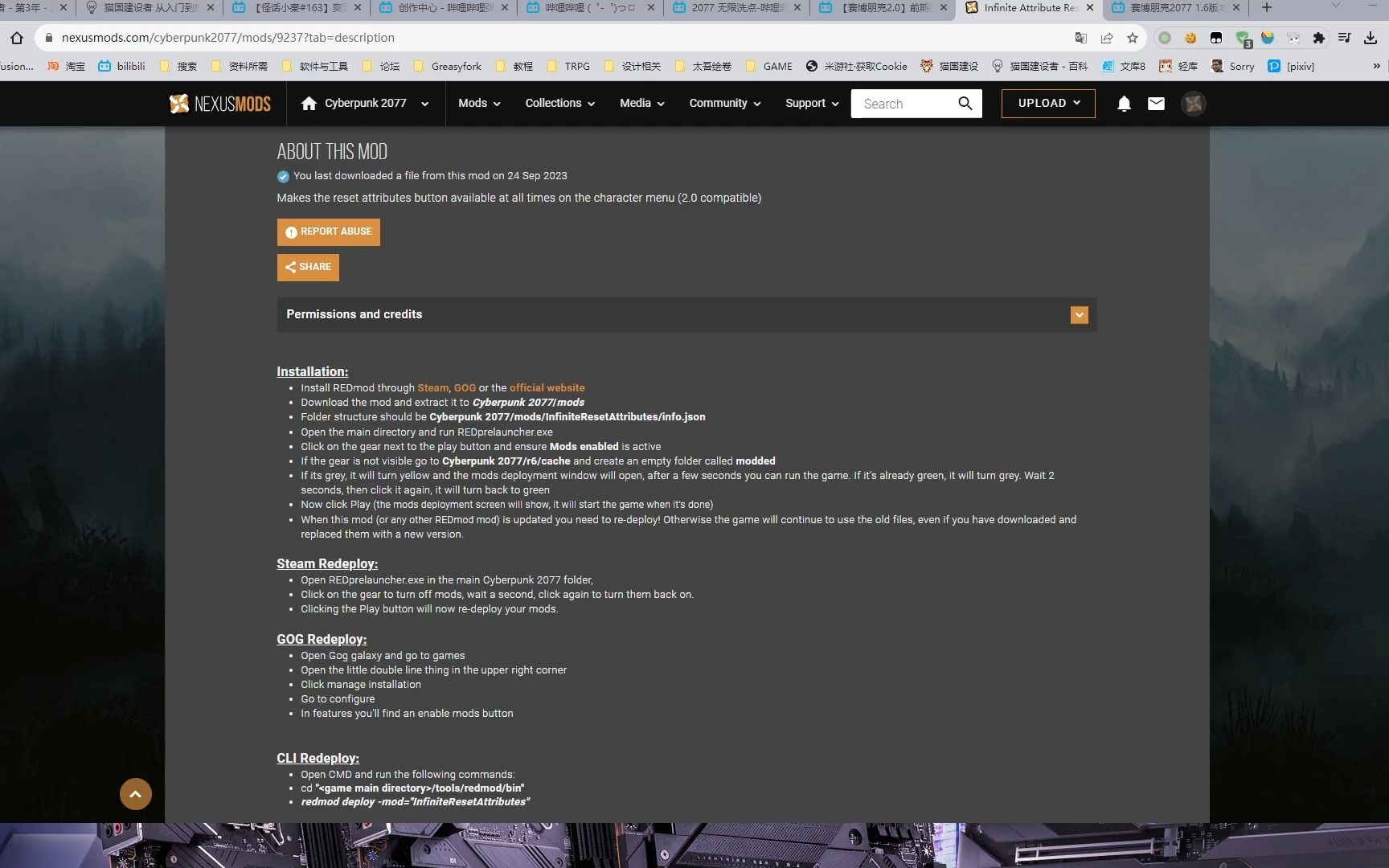1389x868 pixels.
Task: Open the 文库8 bookmark
Action: click(x=1124, y=66)
